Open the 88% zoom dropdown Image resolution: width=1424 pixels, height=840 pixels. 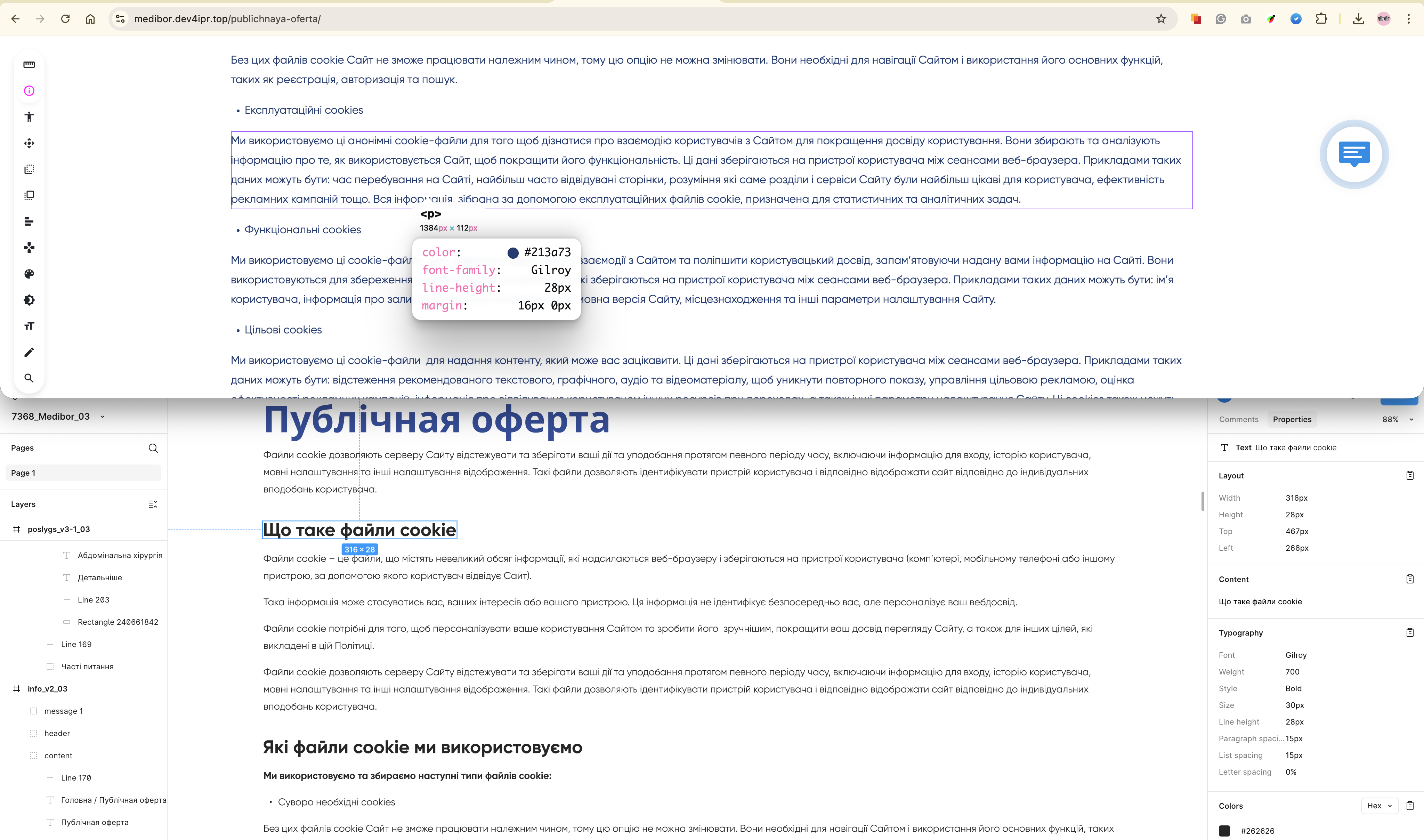[1397, 419]
